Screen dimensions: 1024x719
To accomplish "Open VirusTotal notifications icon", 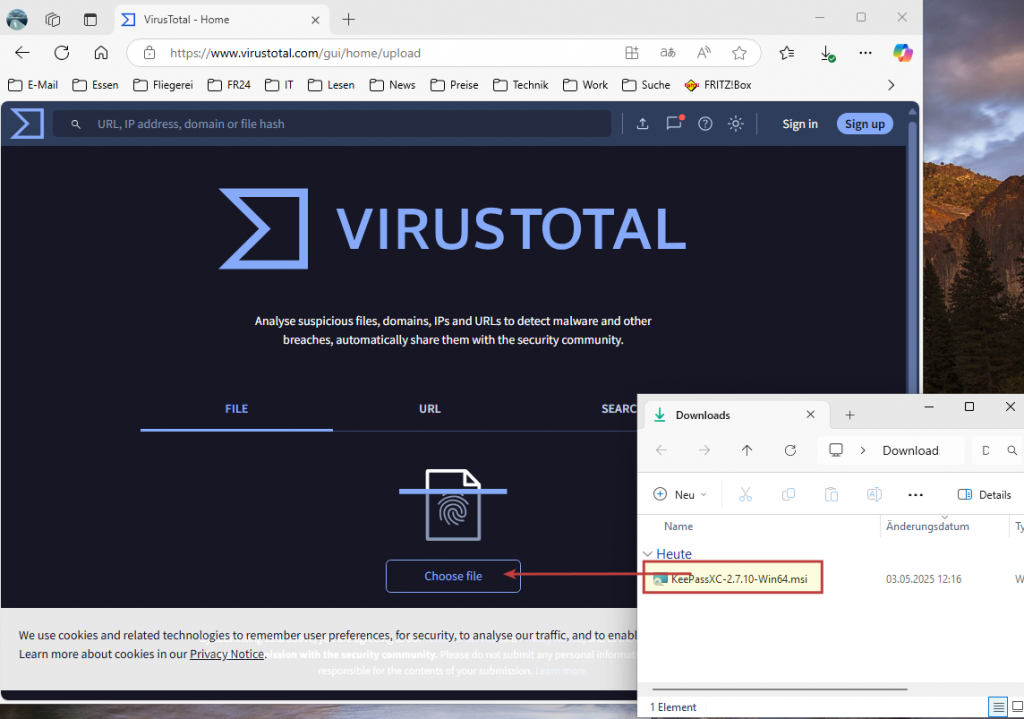I will tap(674, 123).
